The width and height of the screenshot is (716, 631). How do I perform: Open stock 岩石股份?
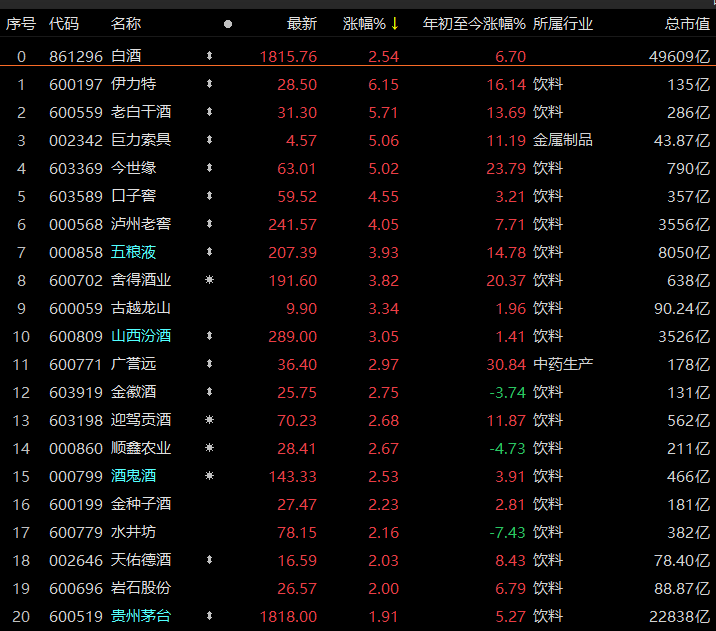click(141, 588)
